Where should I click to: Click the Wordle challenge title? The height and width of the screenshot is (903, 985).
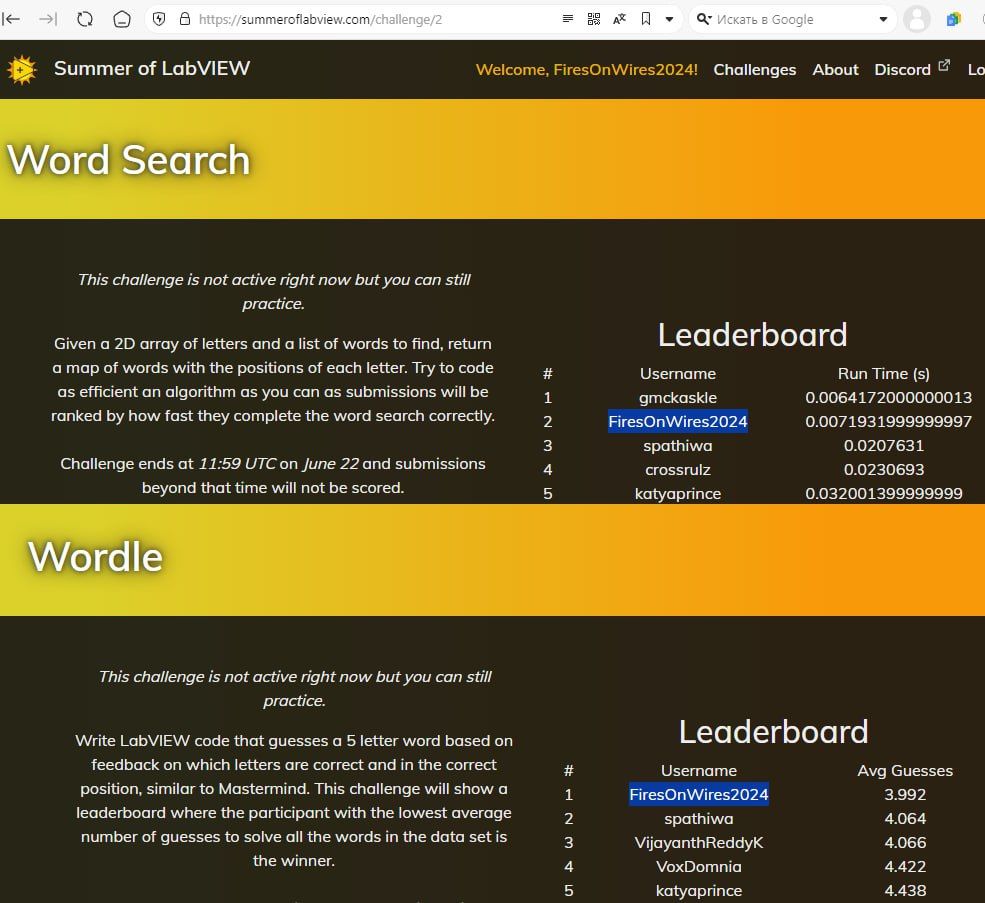(95, 557)
